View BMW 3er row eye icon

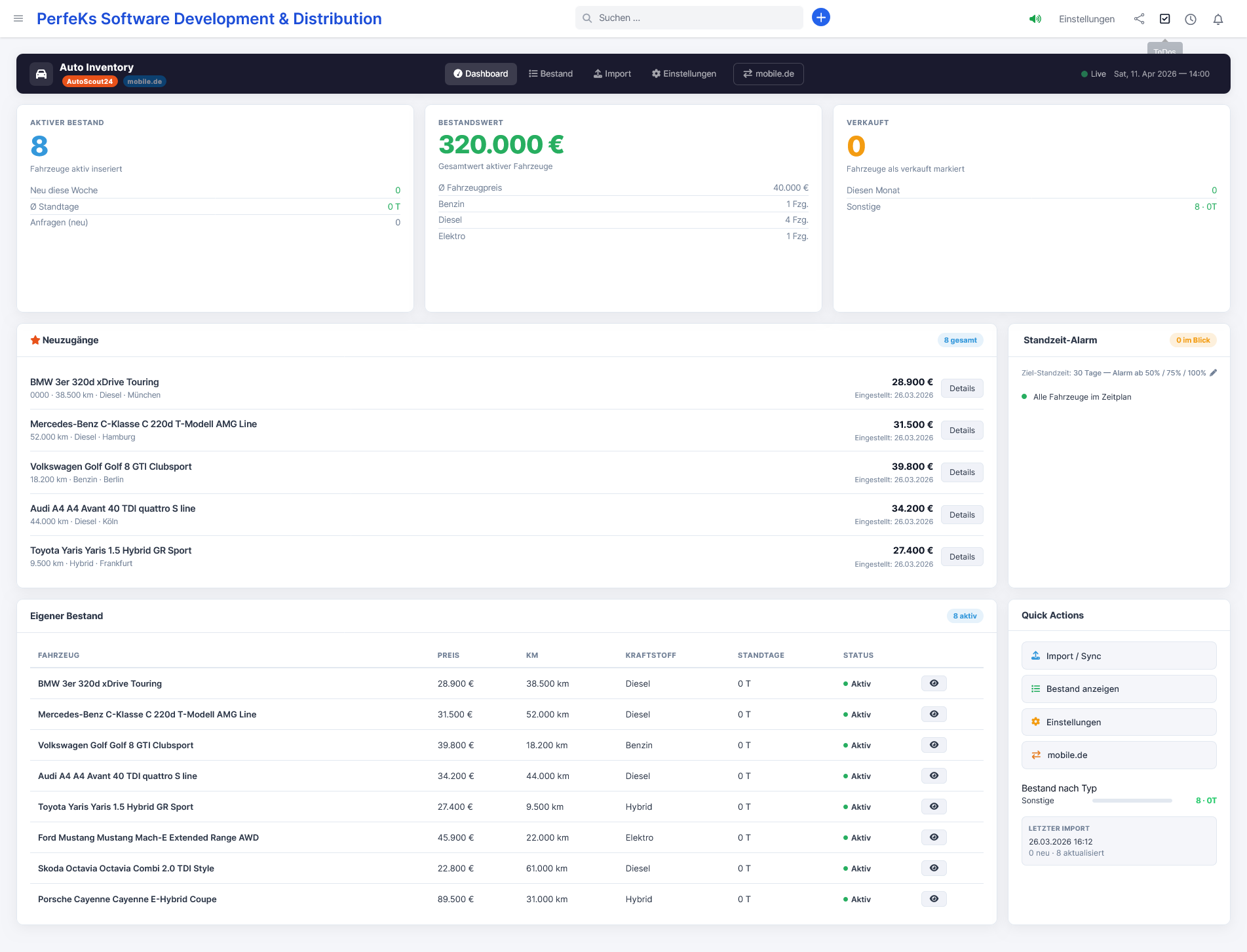click(934, 683)
